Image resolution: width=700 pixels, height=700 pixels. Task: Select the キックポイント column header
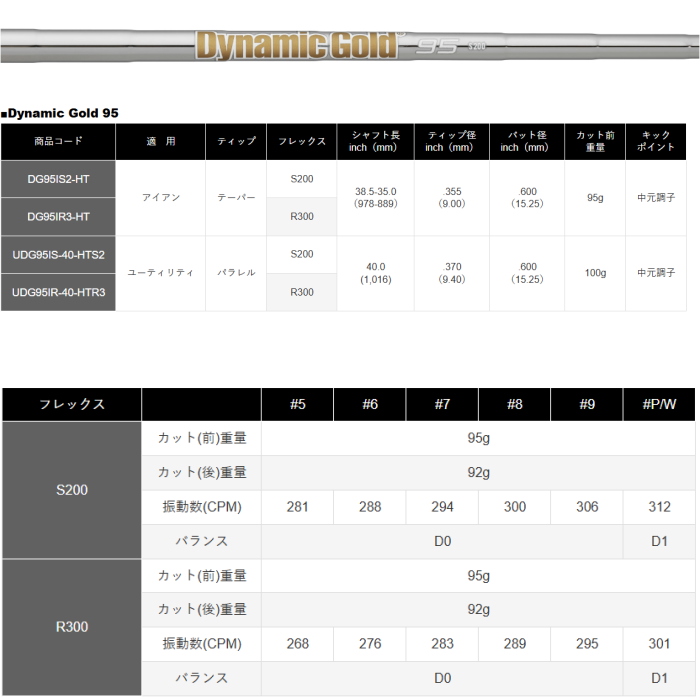click(655, 142)
